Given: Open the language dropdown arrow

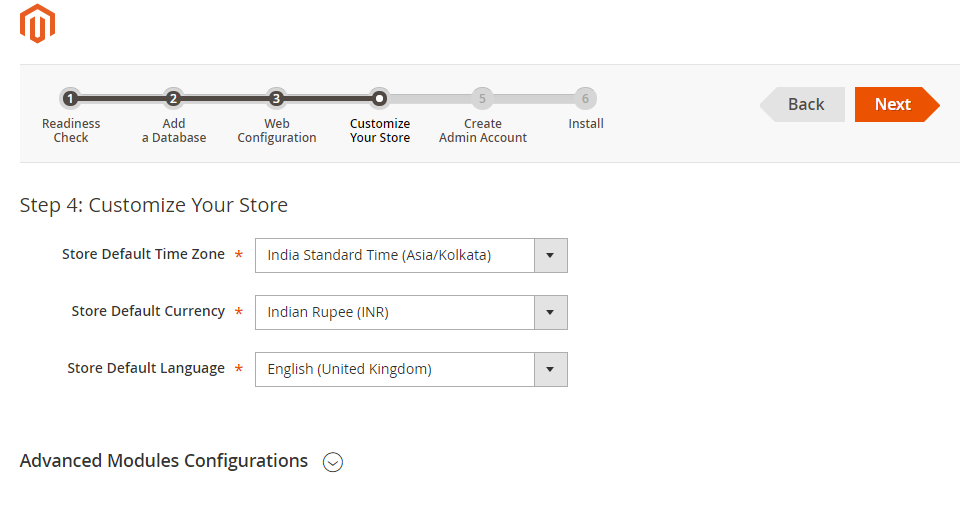Looking at the screenshot, I should pos(550,369).
